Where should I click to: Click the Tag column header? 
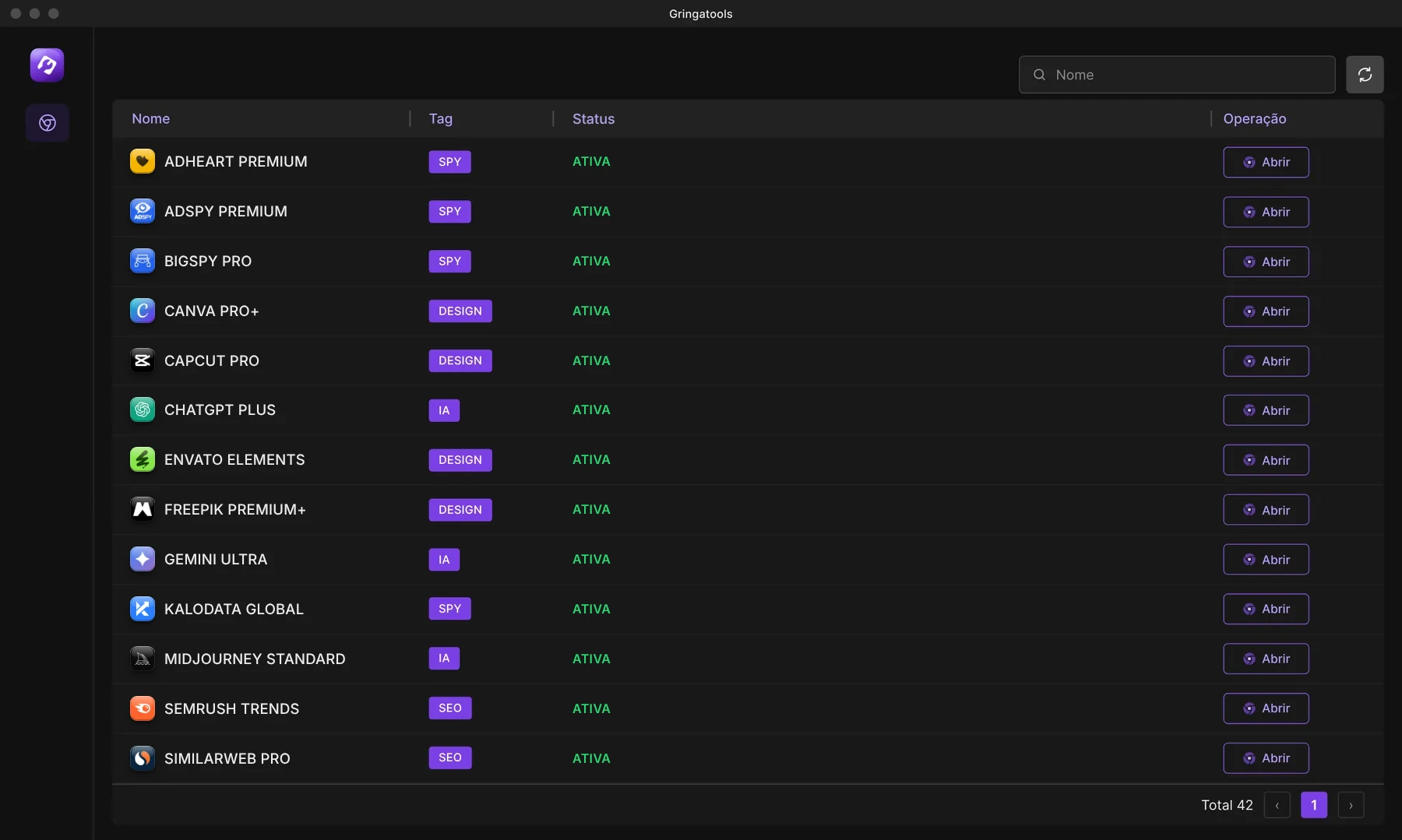[x=440, y=118]
